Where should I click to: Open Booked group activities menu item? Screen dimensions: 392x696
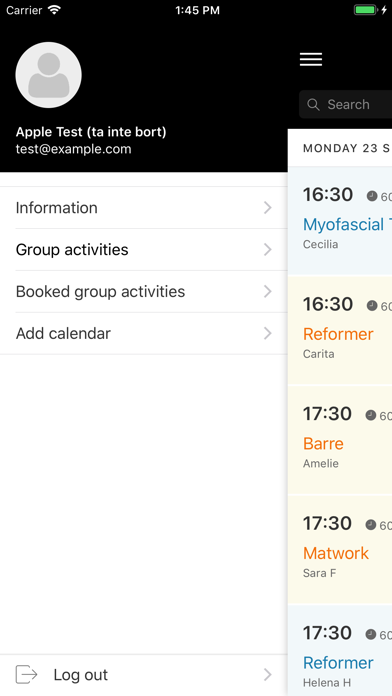tap(144, 292)
